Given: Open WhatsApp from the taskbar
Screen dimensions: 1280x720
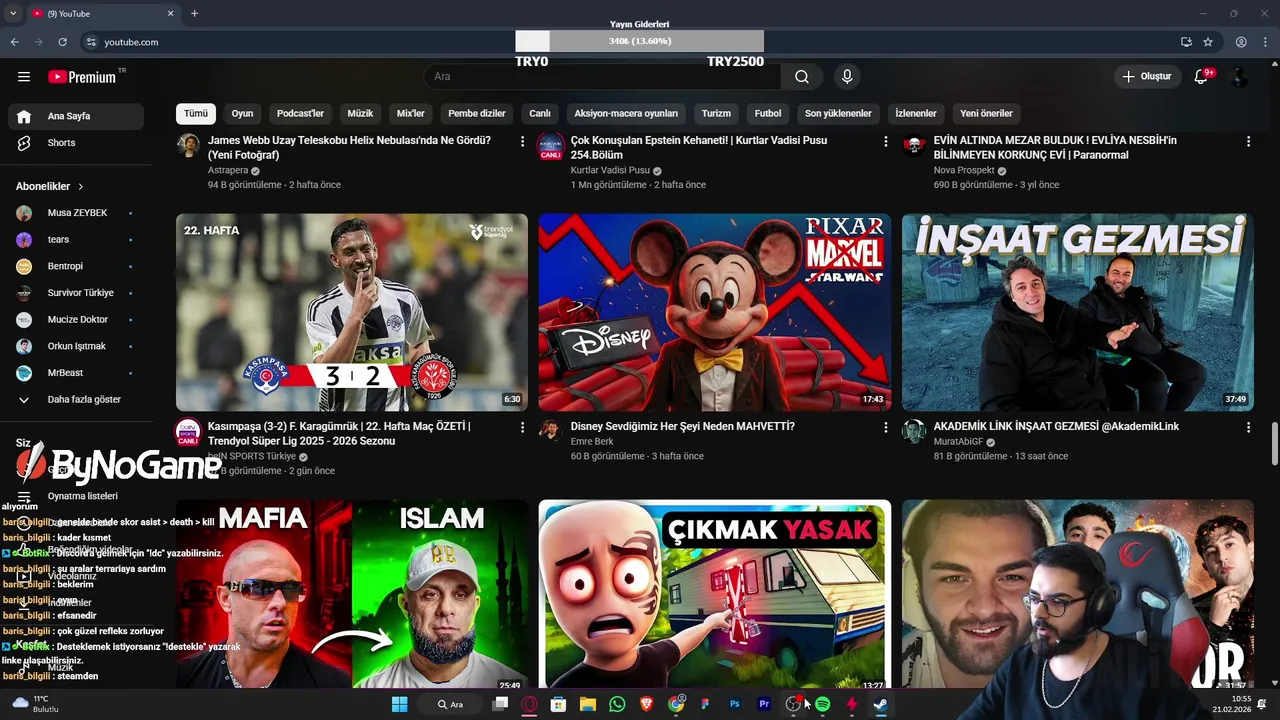Looking at the screenshot, I should tap(617, 704).
